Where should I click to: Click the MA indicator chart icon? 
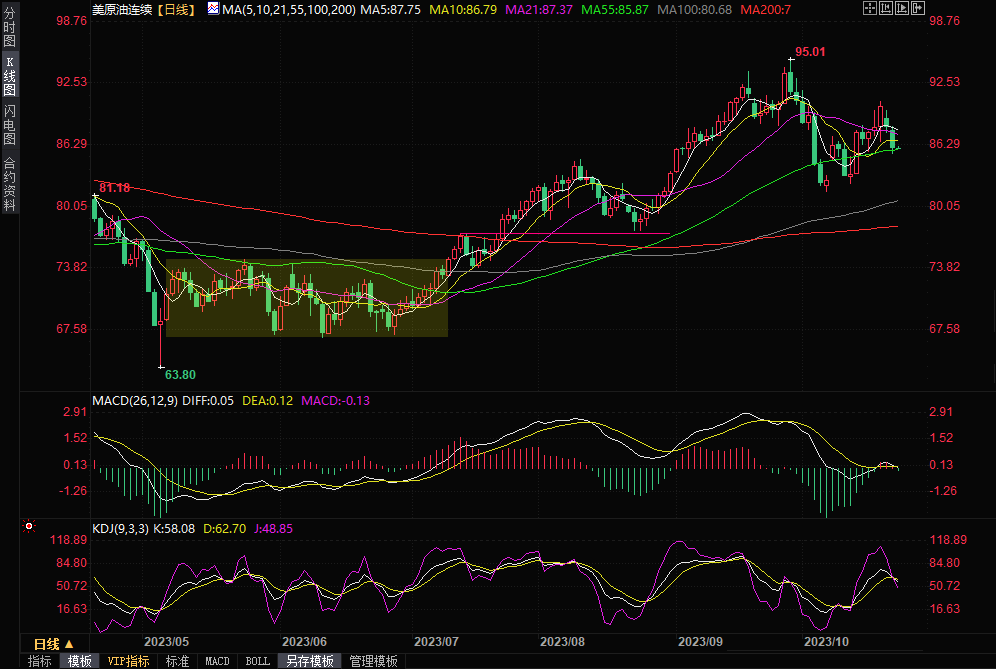214,8
